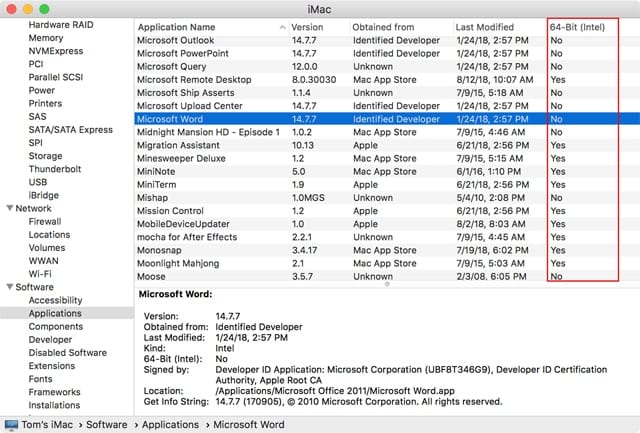640x433 pixels.
Task: Select Wi-Fi in the sidebar
Action: coord(41,273)
